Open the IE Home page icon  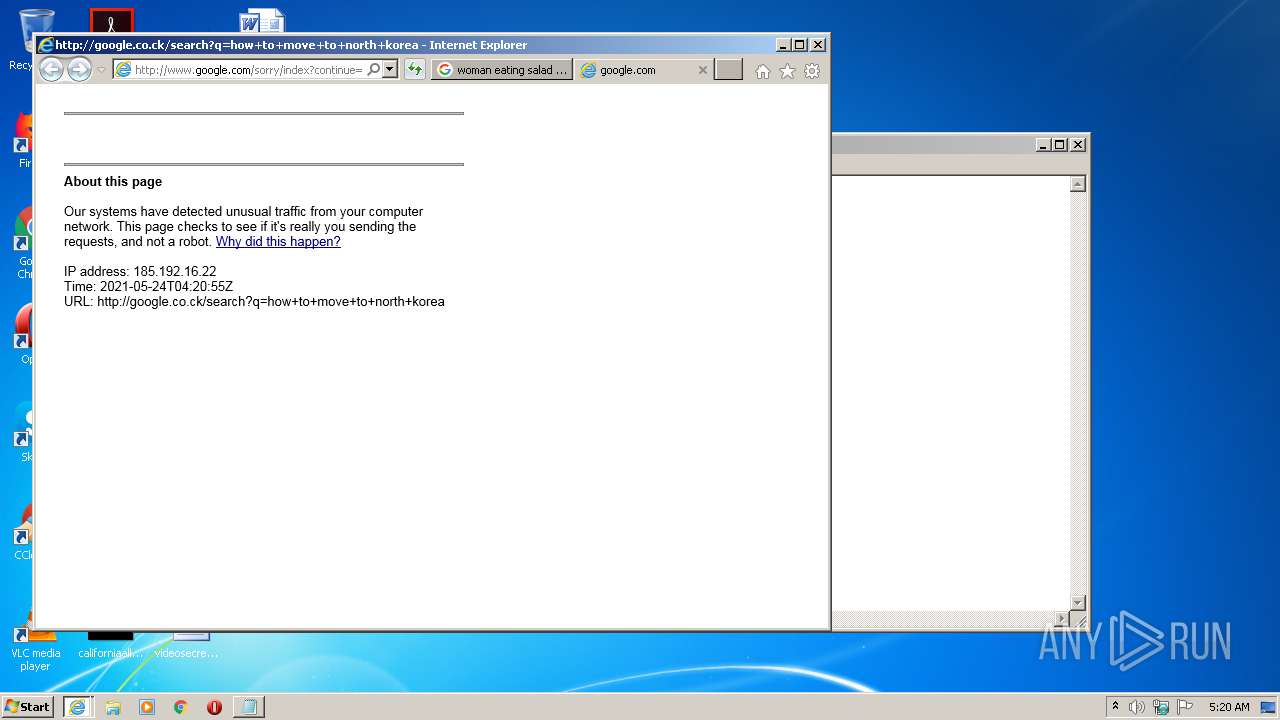click(763, 71)
